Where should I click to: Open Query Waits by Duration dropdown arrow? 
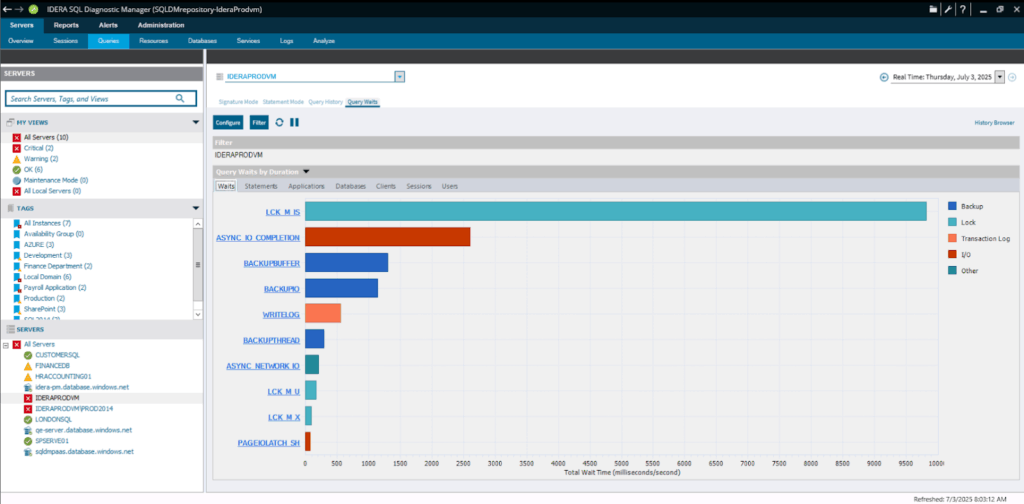pyautogui.click(x=306, y=172)
